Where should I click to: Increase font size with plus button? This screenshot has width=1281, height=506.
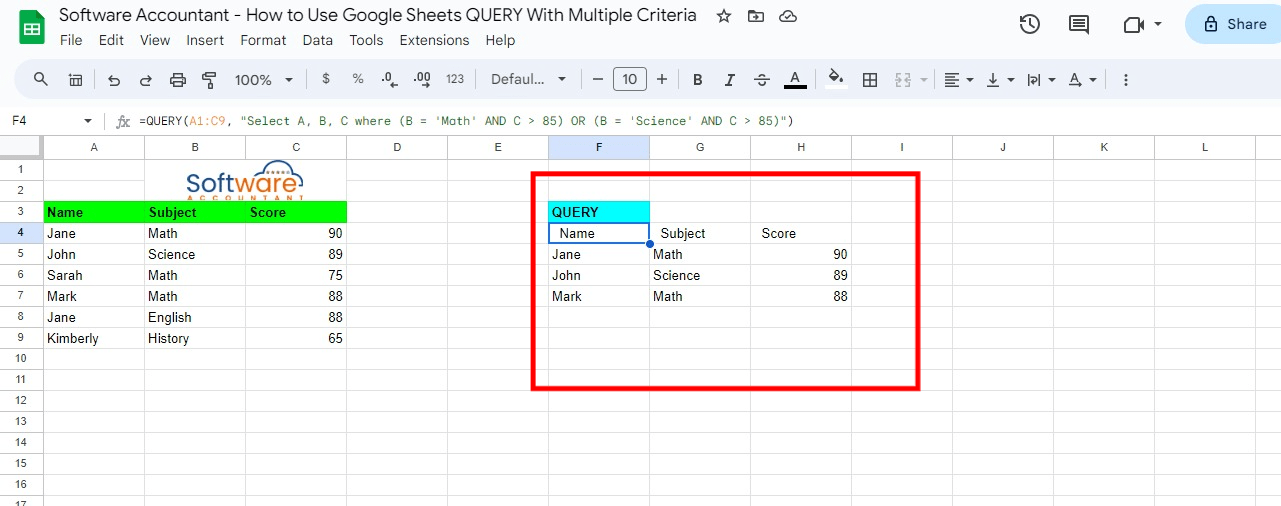[x=662, y=79]
